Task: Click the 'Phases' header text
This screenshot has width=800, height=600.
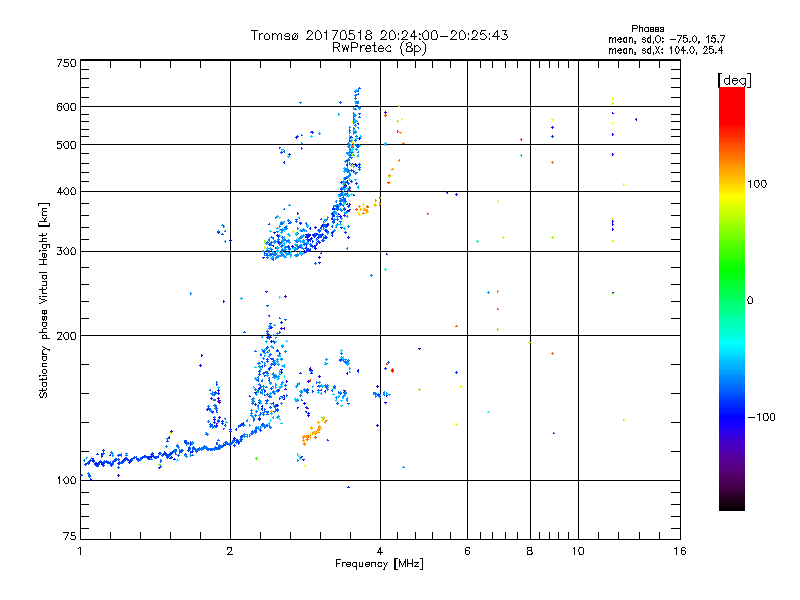Action: [647, 29]
